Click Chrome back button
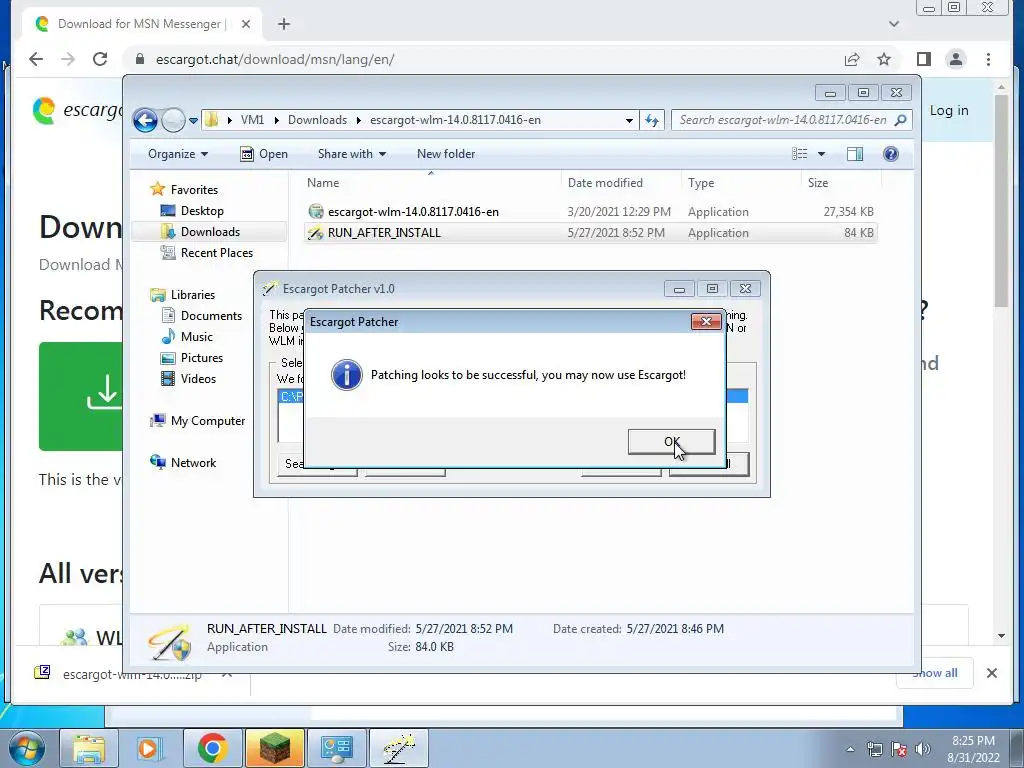 (x=36, y=59)
